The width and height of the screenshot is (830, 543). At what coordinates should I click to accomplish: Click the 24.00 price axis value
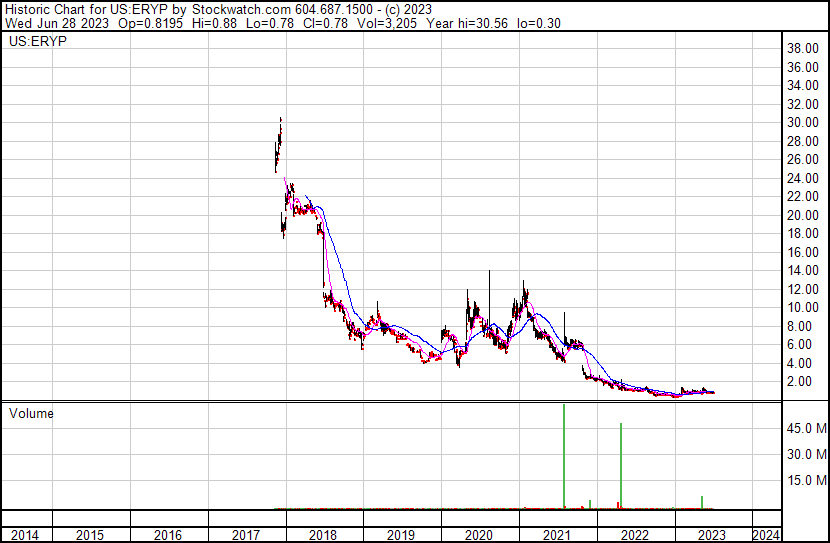pyautogui.click(x=803, y=178)
